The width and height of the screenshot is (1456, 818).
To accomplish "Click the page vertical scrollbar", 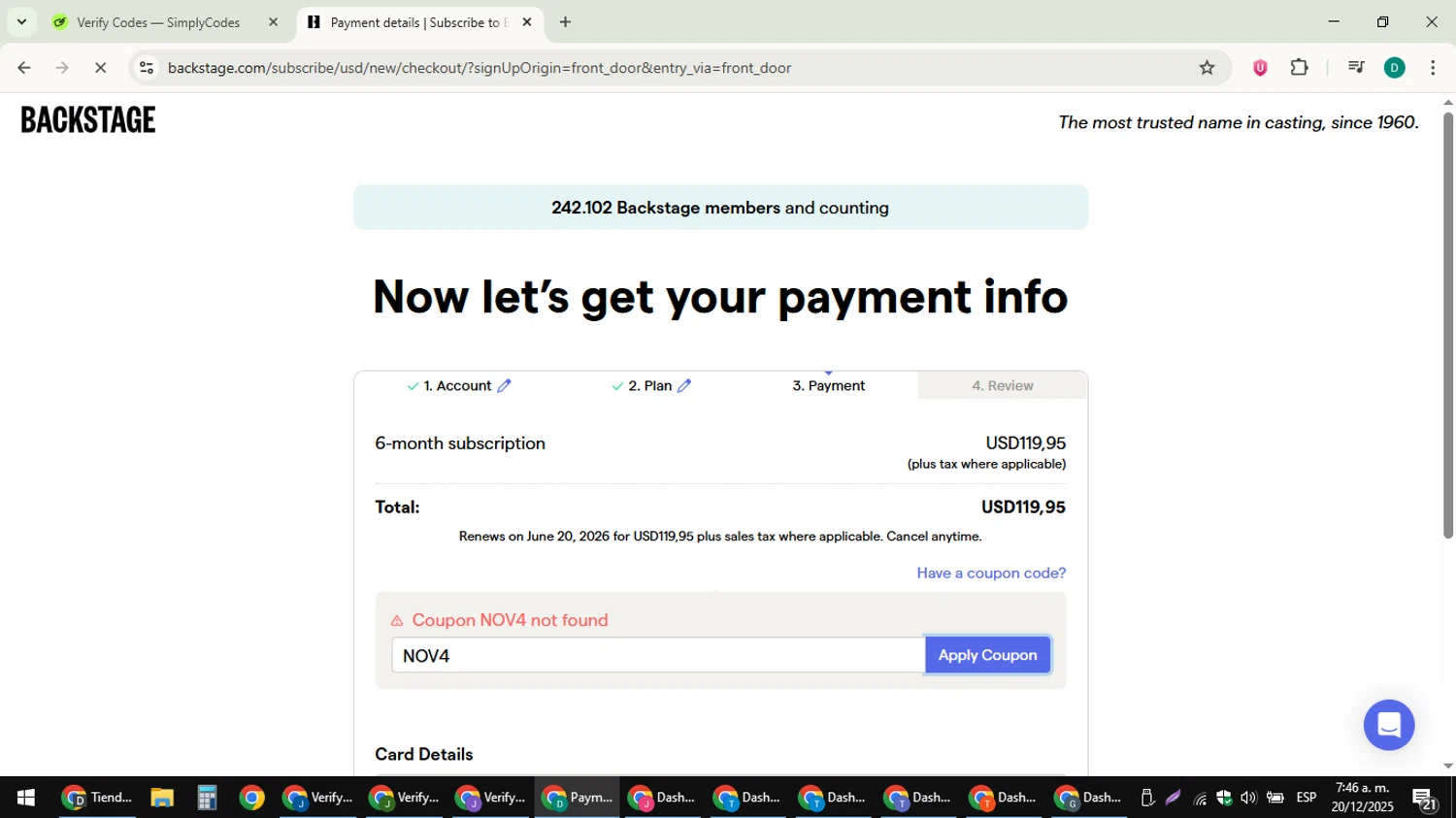I will pos(1448,325).
